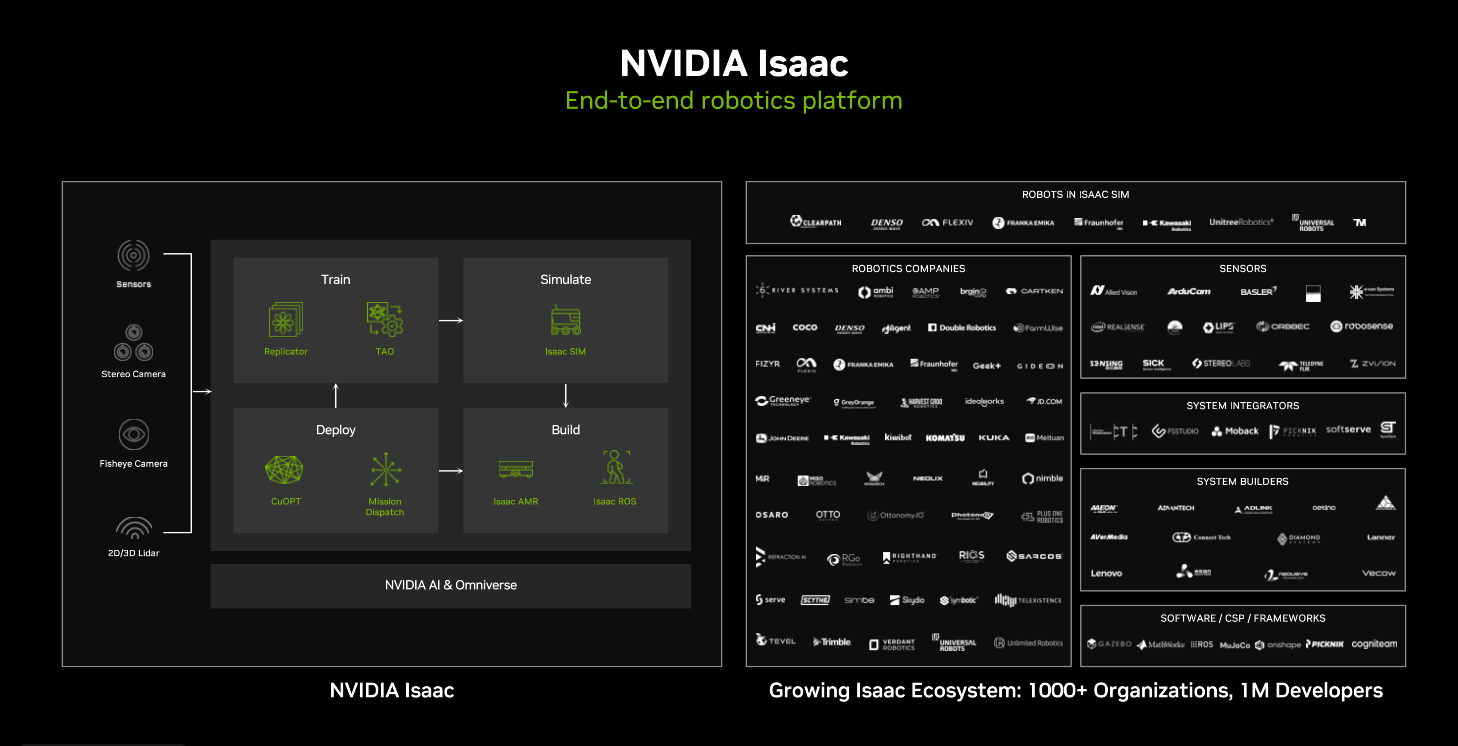Click the Stereolabs logo

tap(1220, 364)
